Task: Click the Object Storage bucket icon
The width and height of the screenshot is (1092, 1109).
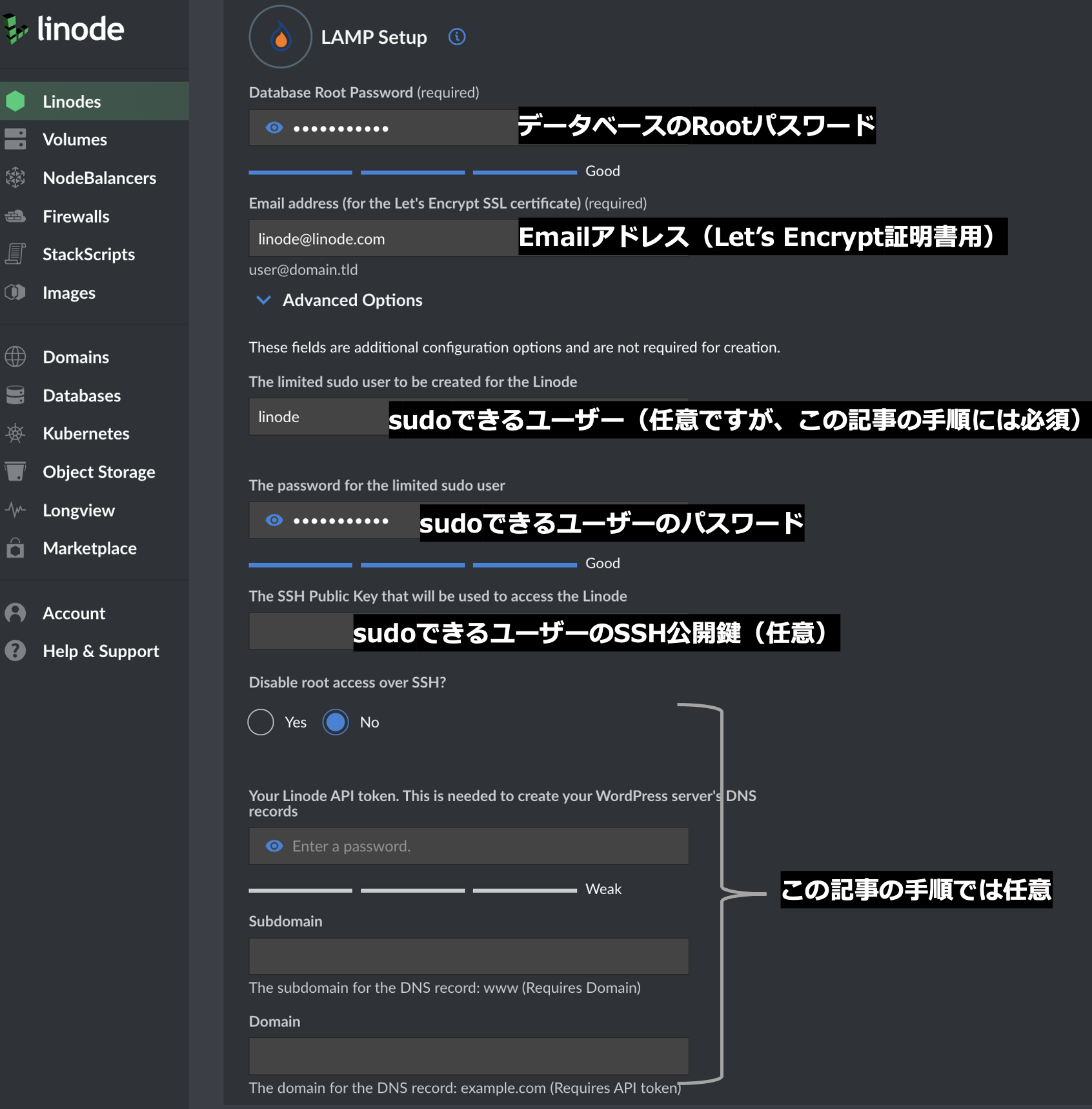Action: tap(15, 471)
